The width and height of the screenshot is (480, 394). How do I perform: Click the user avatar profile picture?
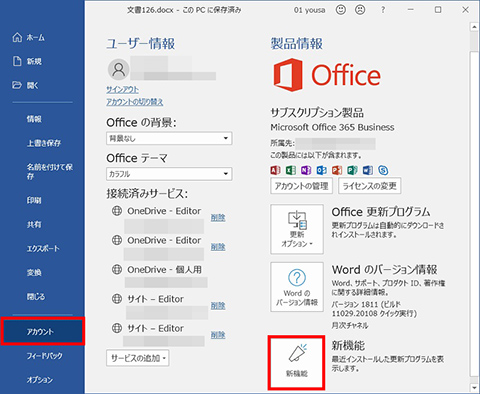click(x=118, y=69)
